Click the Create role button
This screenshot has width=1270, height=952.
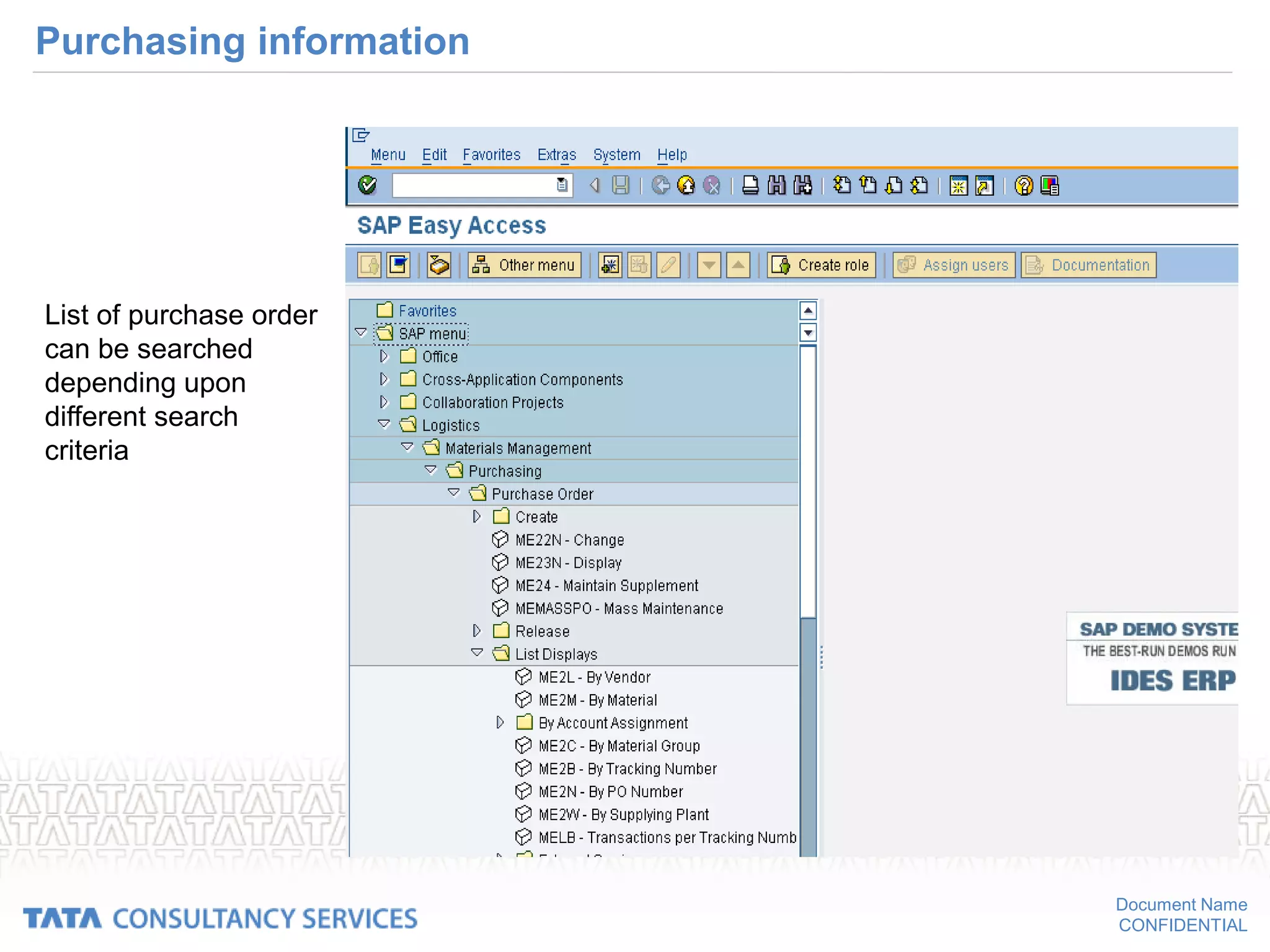[821, 265]
